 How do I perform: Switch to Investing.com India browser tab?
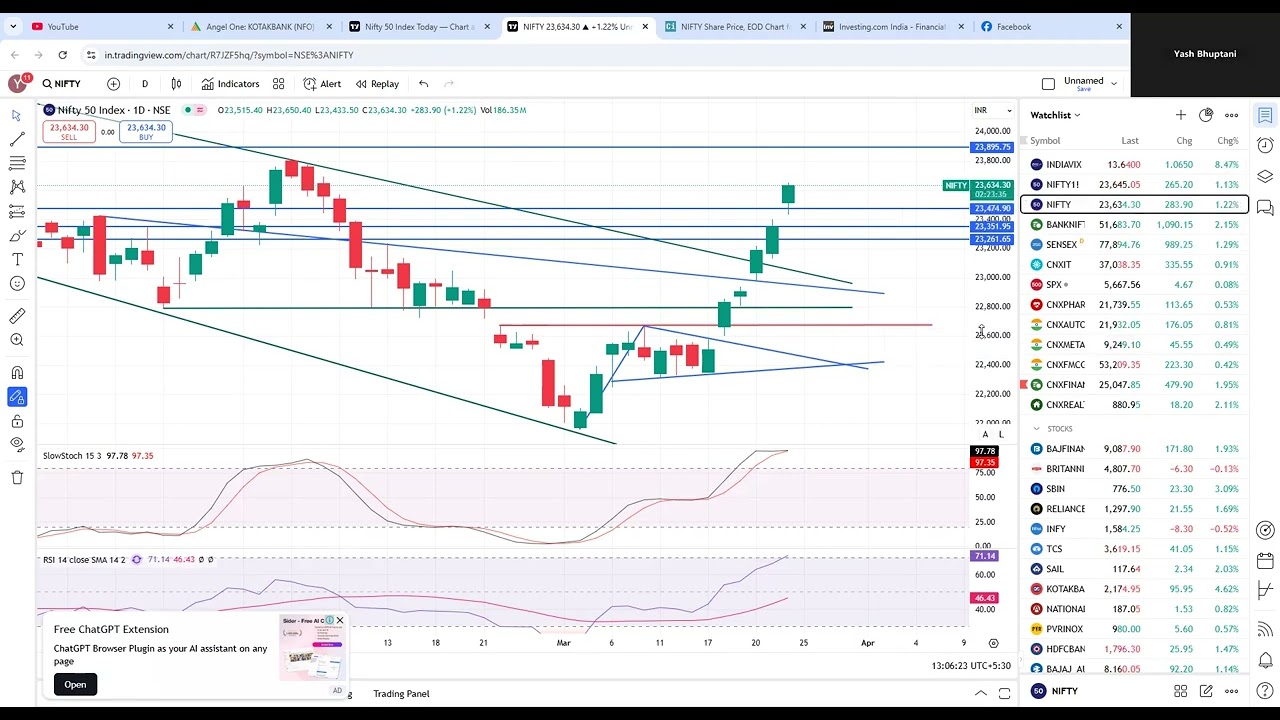click(x=893, y=27)
